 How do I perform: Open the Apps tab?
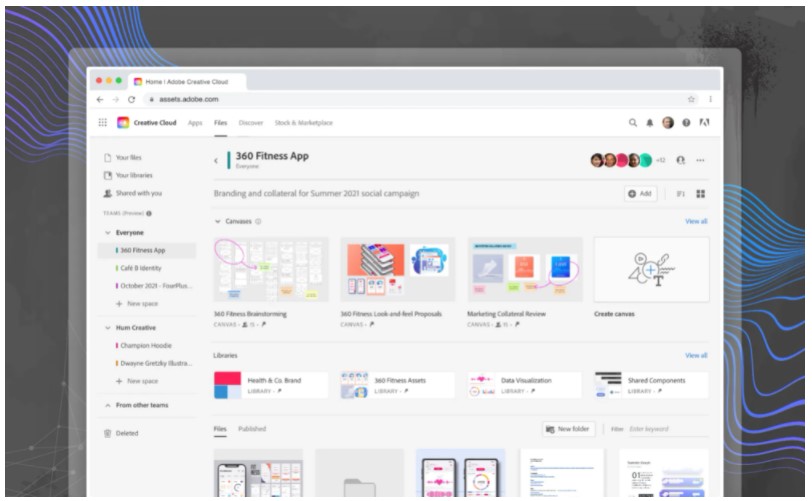(195, 123)
